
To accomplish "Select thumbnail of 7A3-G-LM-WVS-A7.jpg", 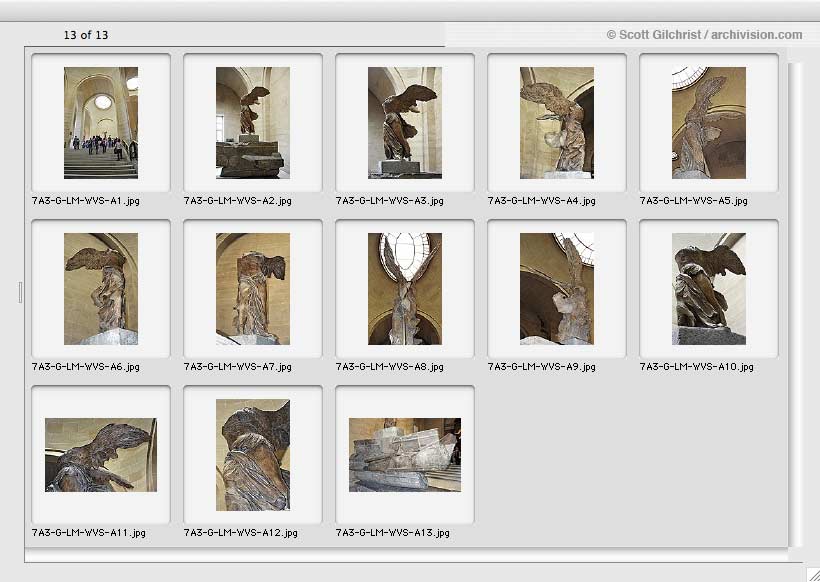I will tap(253, 289).
